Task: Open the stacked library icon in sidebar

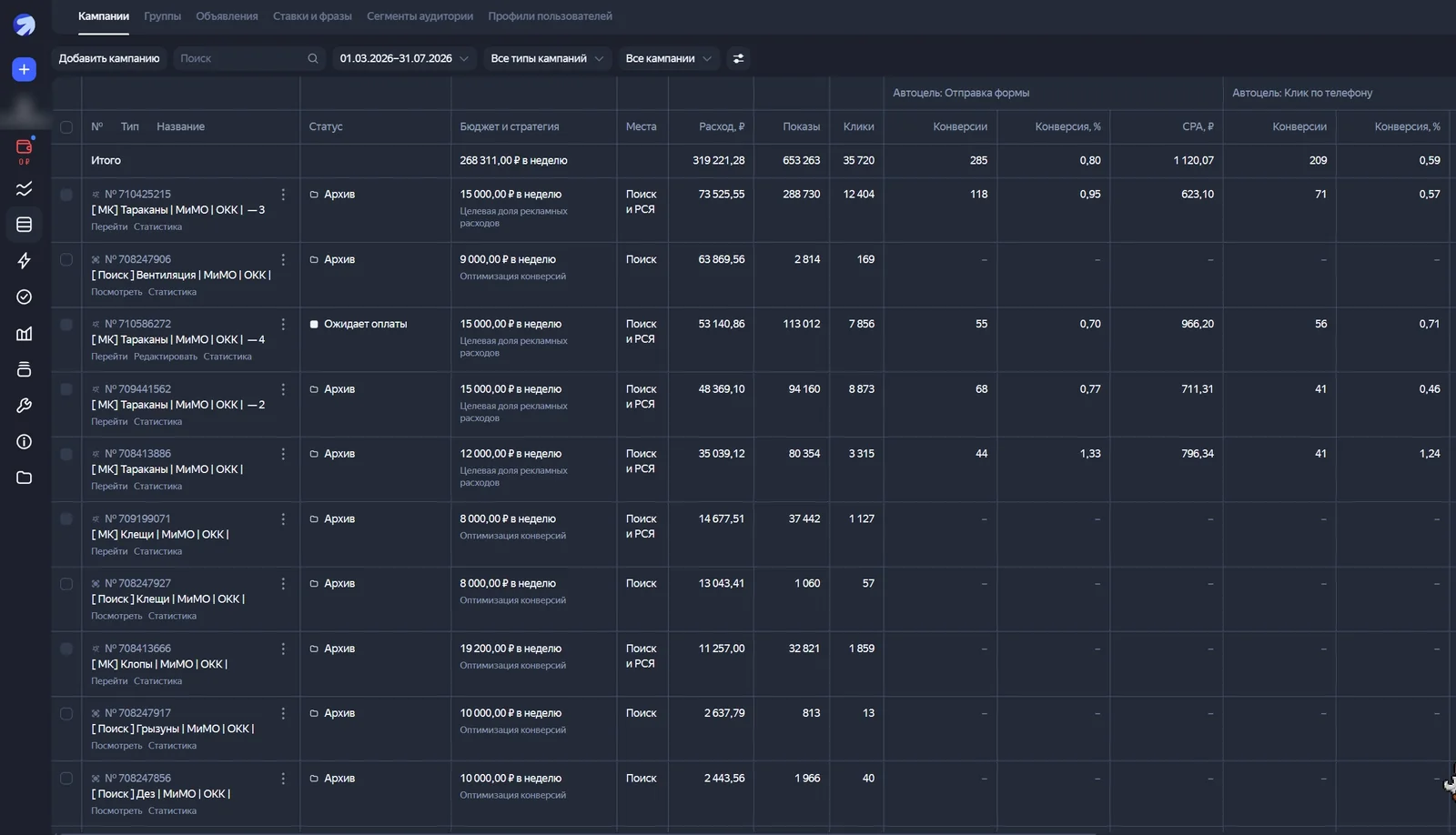Action: (25, 369)
